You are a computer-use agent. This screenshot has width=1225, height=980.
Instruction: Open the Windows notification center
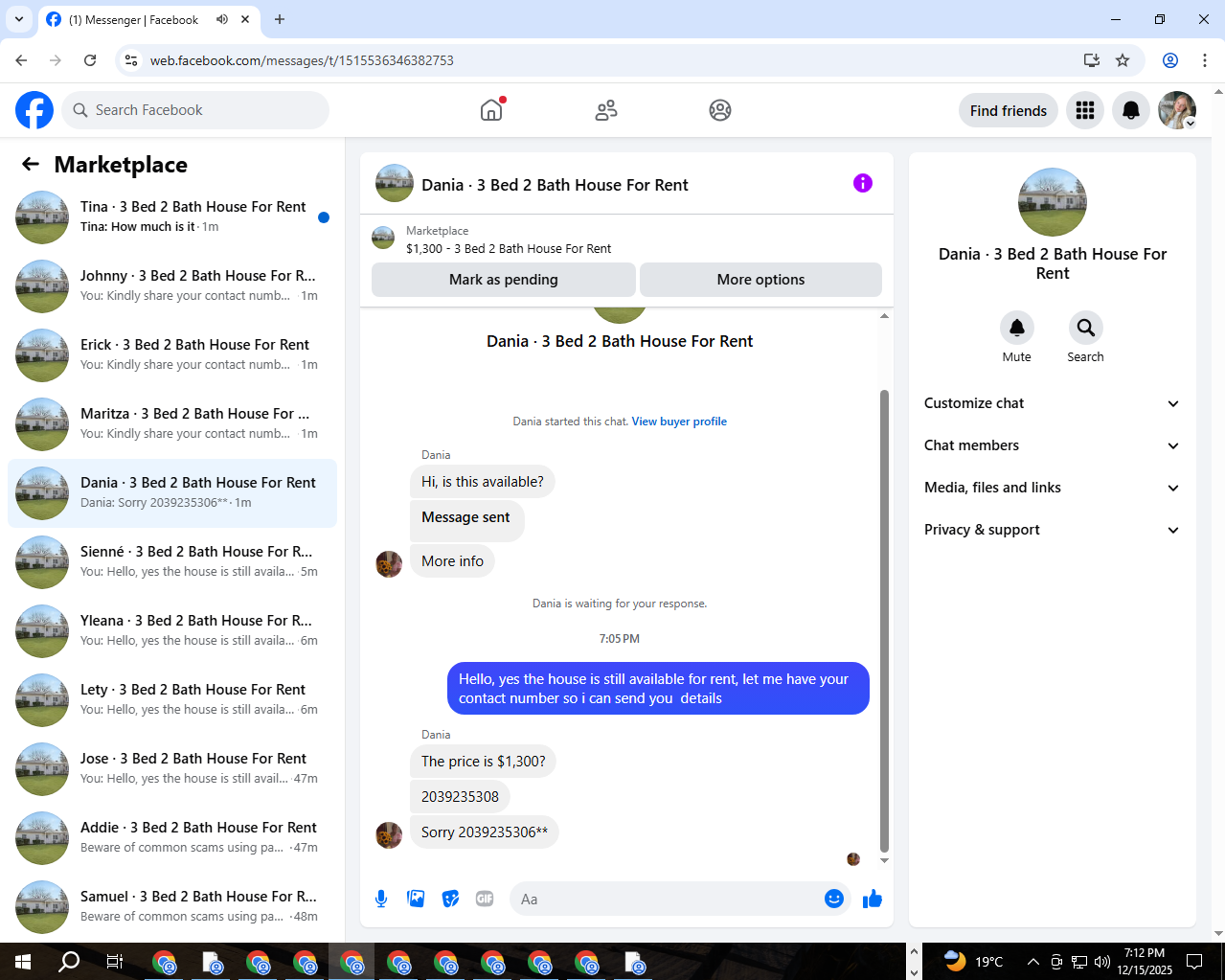pos(1194,961)
